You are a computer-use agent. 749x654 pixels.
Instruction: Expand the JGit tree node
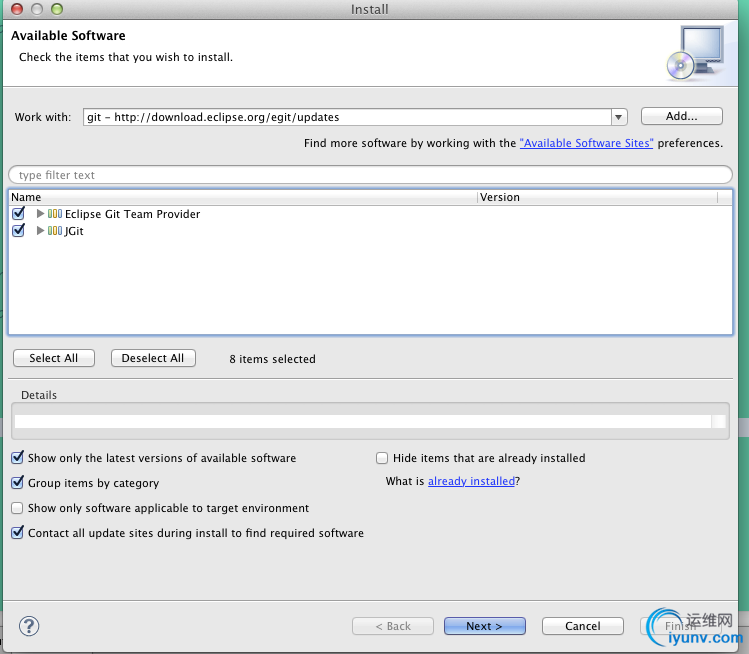(x=40, y=231)
